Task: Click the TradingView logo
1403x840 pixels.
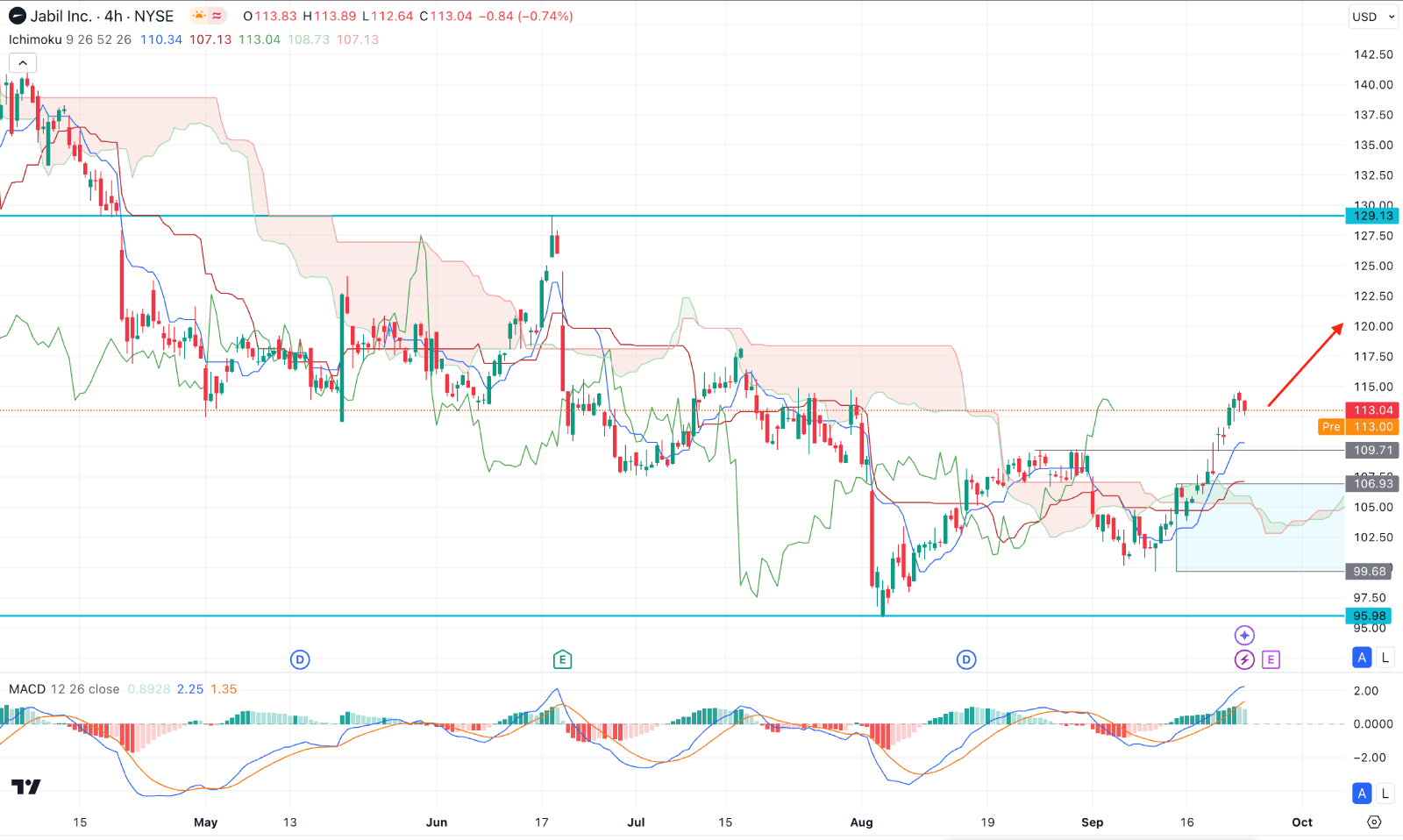Action: (x=26, y=787)
